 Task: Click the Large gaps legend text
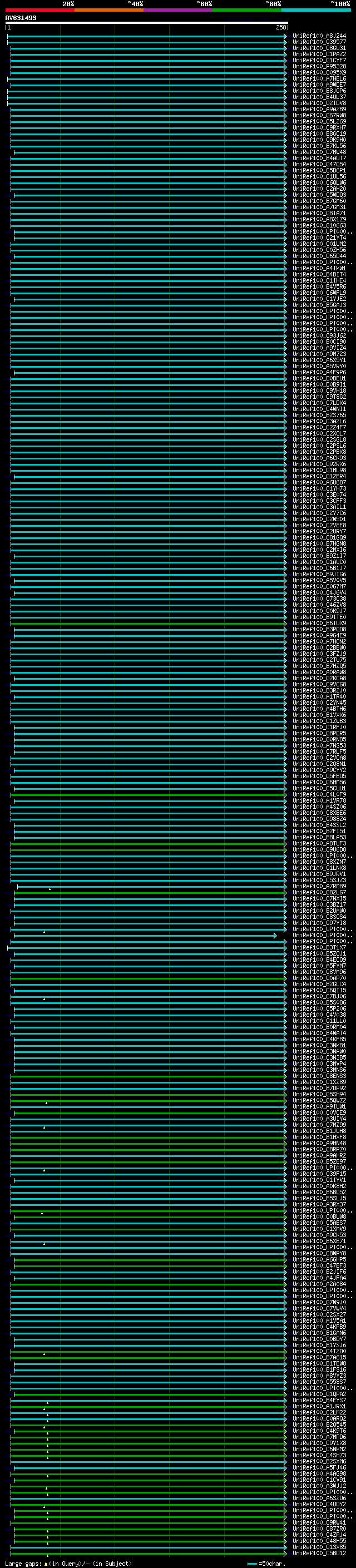tap(68, 1563)
